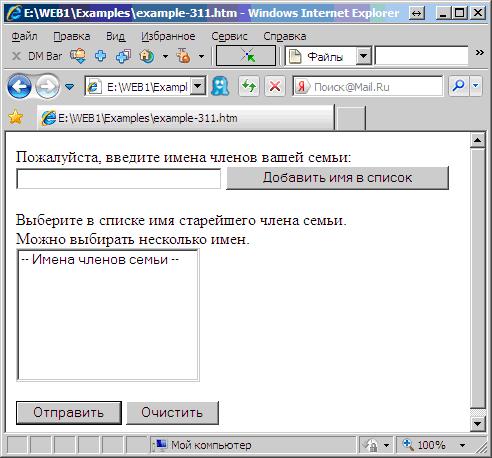Screen dimensions: 492x458
Task: Click the home icon in DM Bar
Action: pos(146,56)
